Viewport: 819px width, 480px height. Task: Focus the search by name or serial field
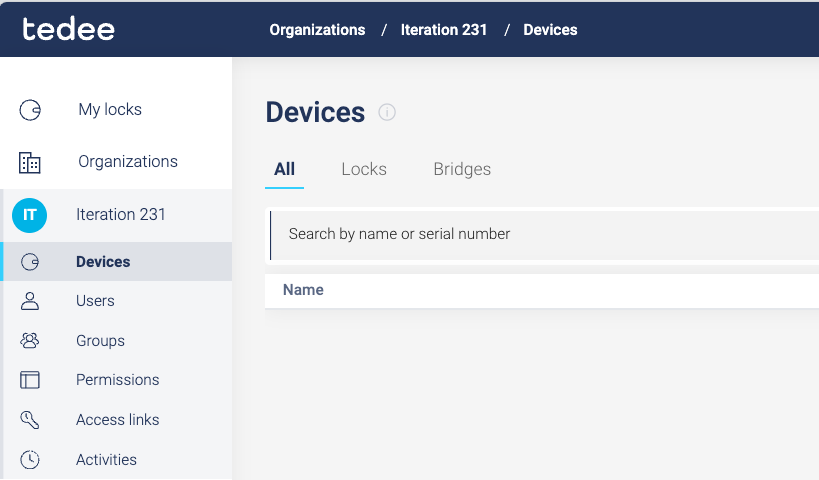point(544,234)
